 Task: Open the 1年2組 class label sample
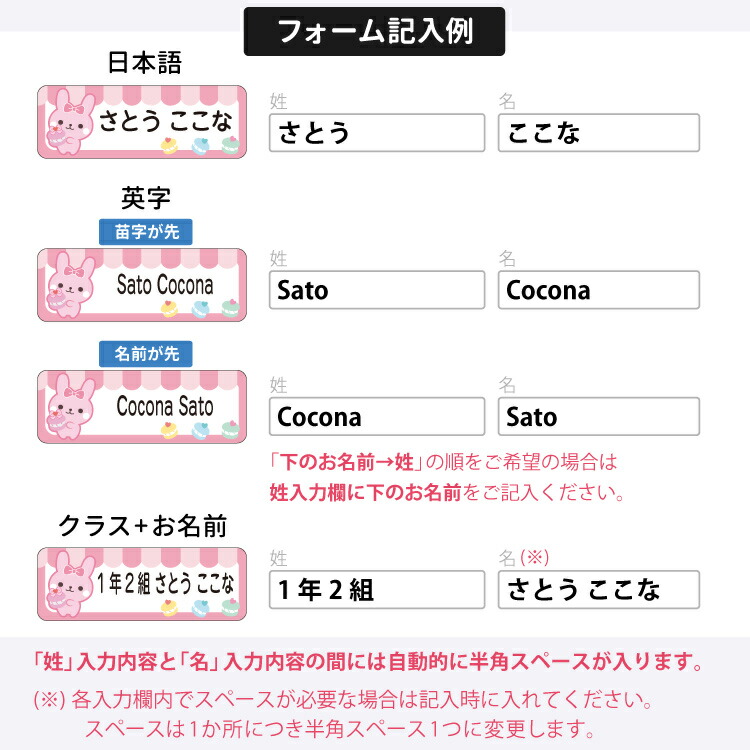tap(142, 584)
